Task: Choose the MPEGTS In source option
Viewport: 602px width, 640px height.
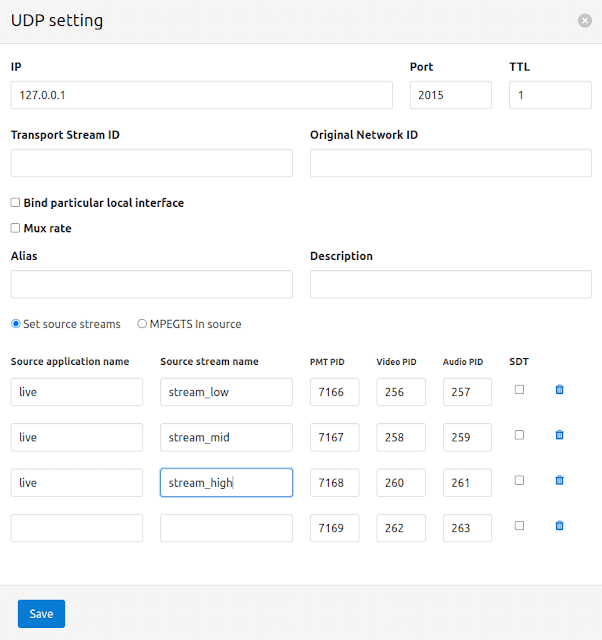Action: 142,324
